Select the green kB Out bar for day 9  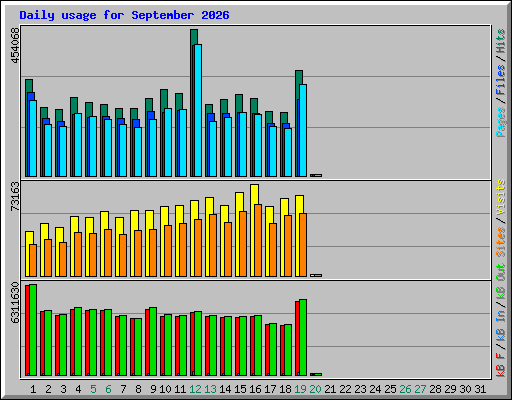(153, 341)
